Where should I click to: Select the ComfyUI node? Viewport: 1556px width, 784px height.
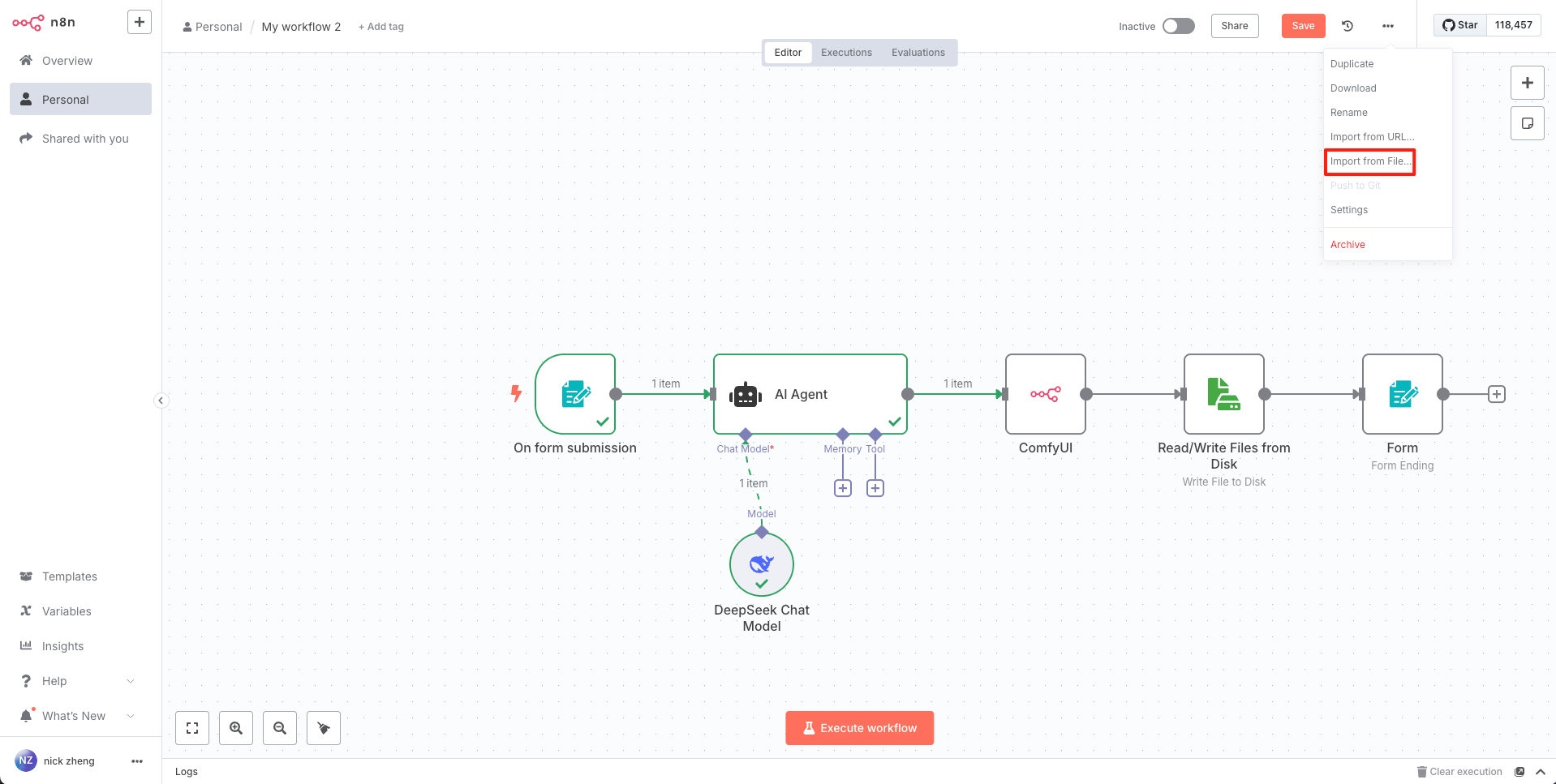(x=1046, y=394)
